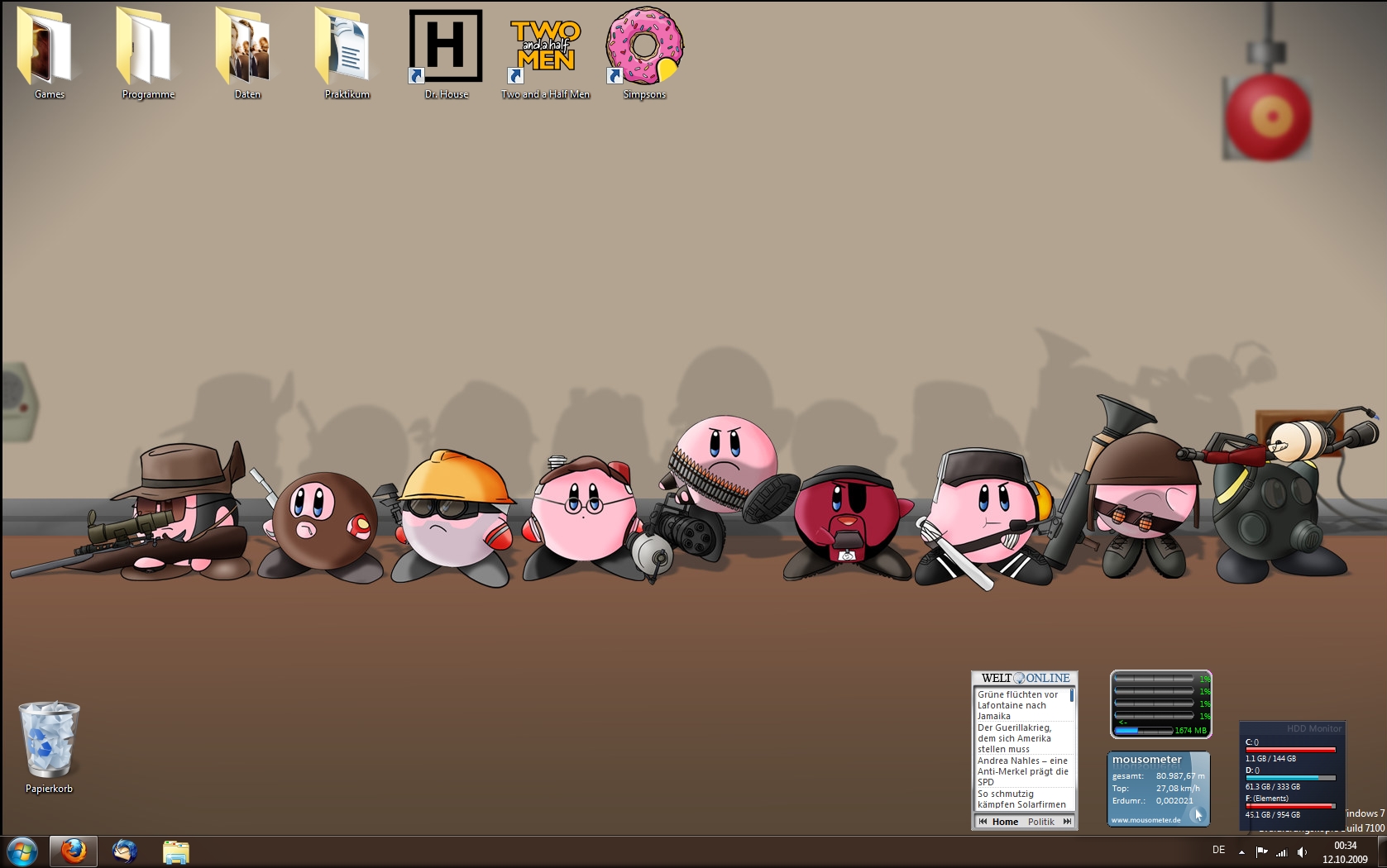Image resolution: width=1387 pixels, height=868 pixels.
Task: Click the Welt Online gadget scrollbar
Action: pos(1071,695)
